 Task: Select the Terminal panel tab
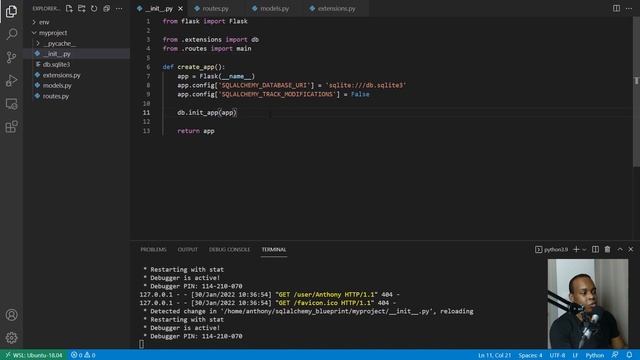pos(274,249)
